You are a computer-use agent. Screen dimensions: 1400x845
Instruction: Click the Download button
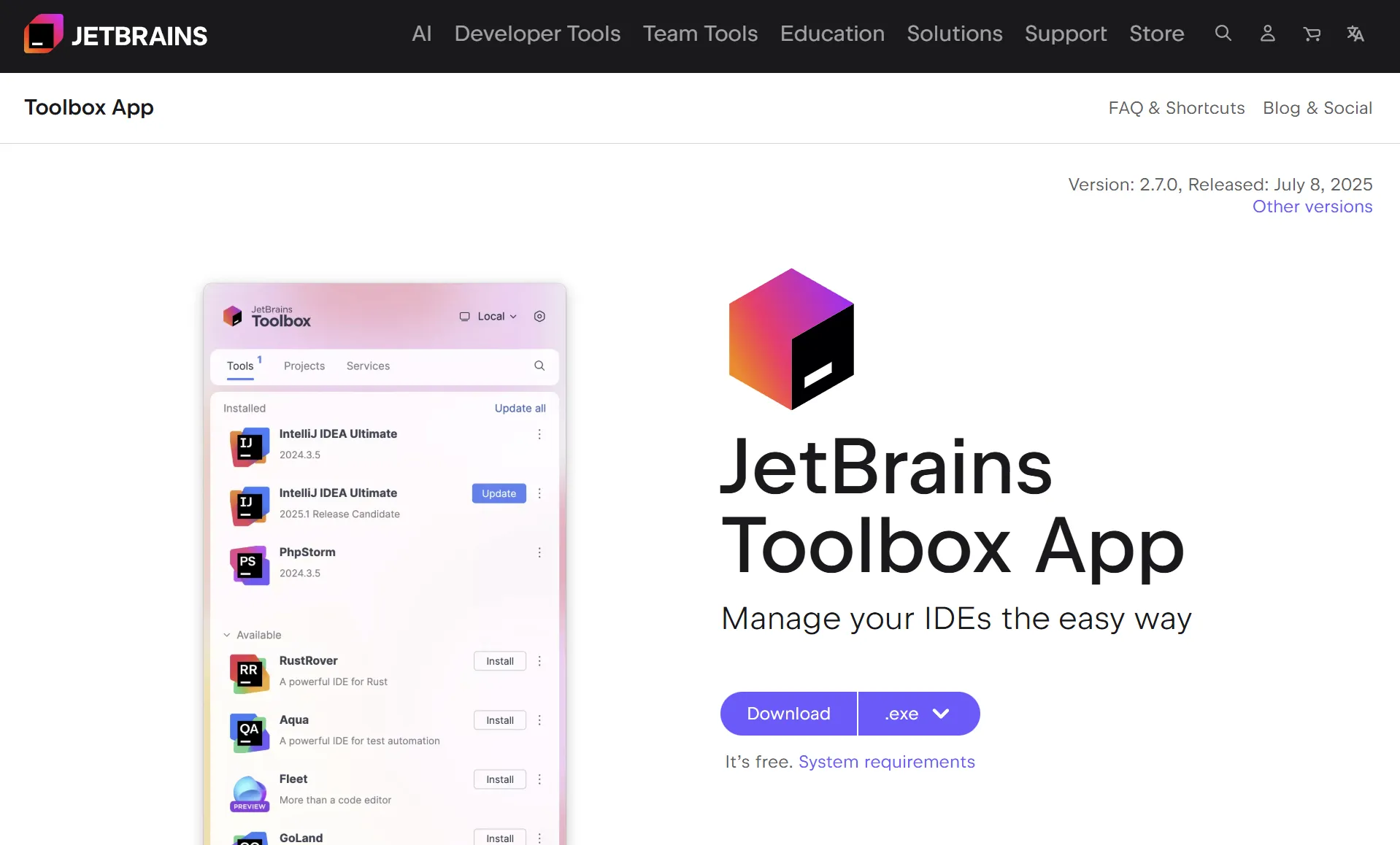[x=788, y=714]
